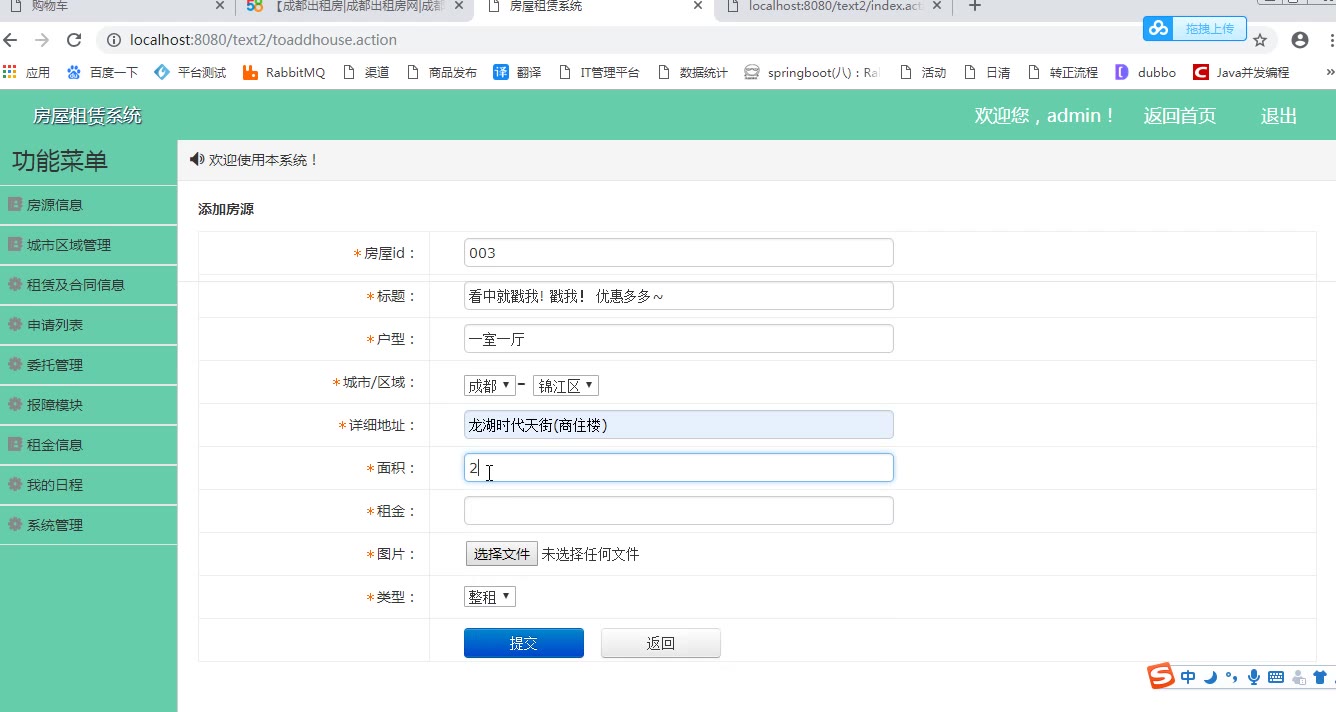
Task: Open the soft keyboard icon in Sogou bar
Action: [x=1276, y=677]
